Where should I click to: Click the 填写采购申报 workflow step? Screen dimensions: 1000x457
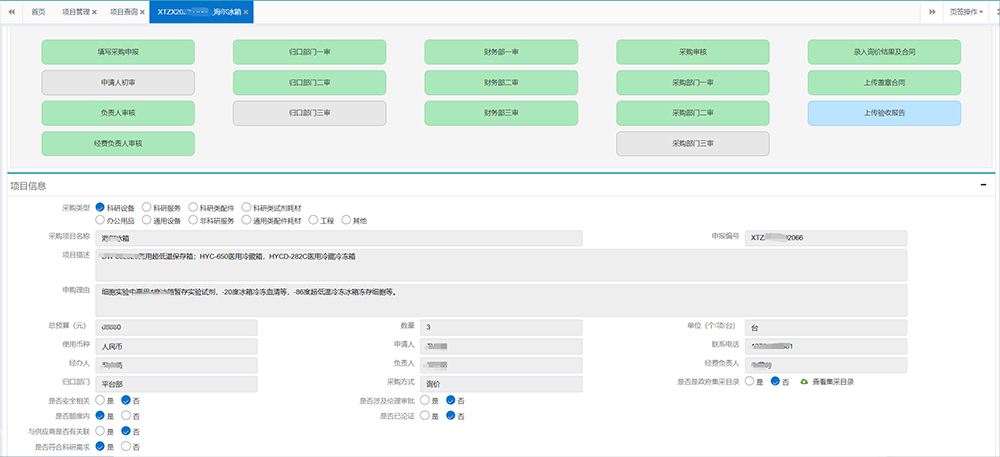click(x=118, y=52)
